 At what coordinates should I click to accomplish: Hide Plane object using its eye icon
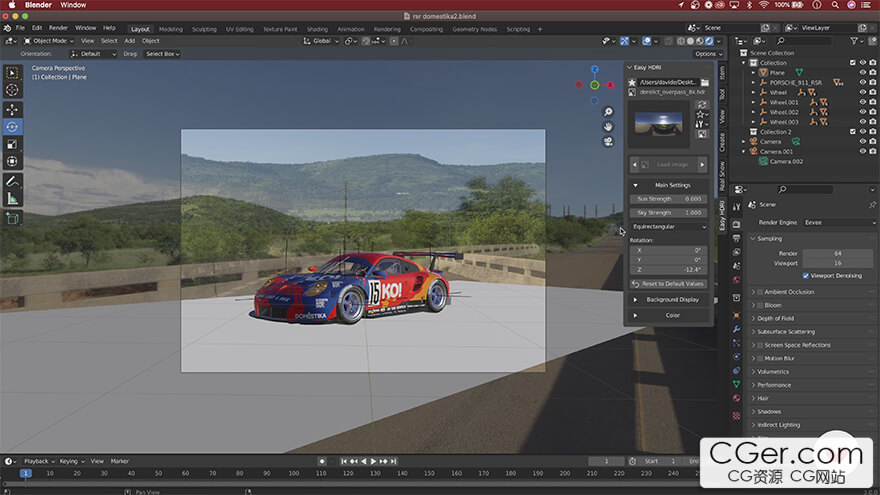[863, 72]
